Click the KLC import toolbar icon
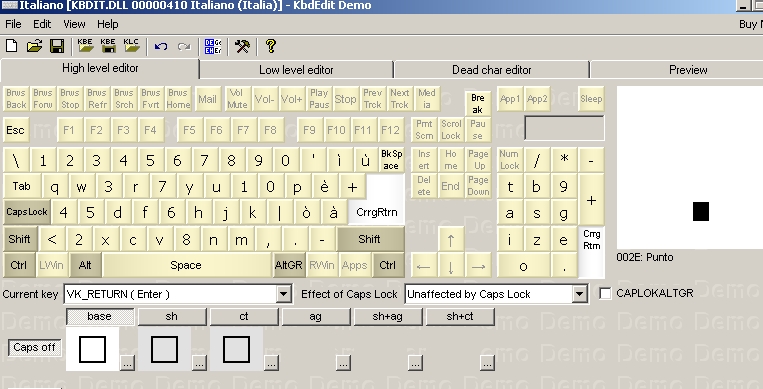Viewport: 763px width, 389px height. pyautogui.click(x=131, y=46)
